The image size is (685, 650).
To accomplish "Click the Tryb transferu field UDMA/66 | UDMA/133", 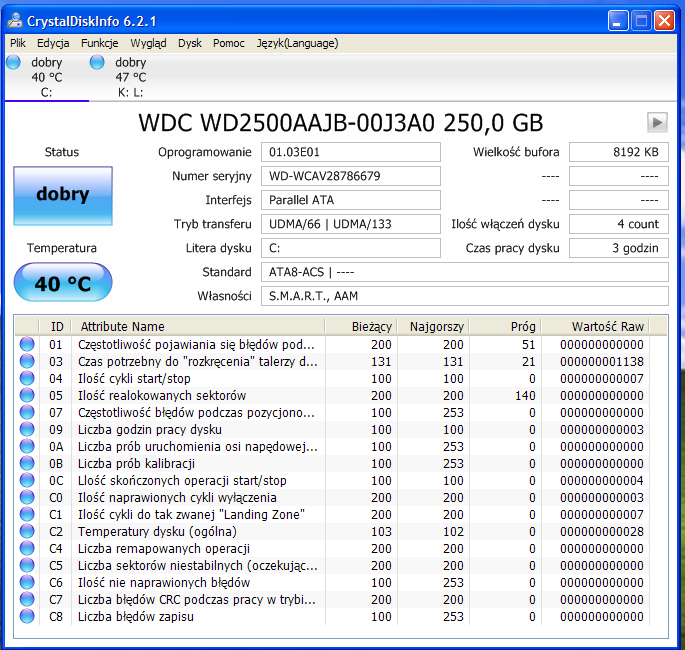I will coord(351,224).
